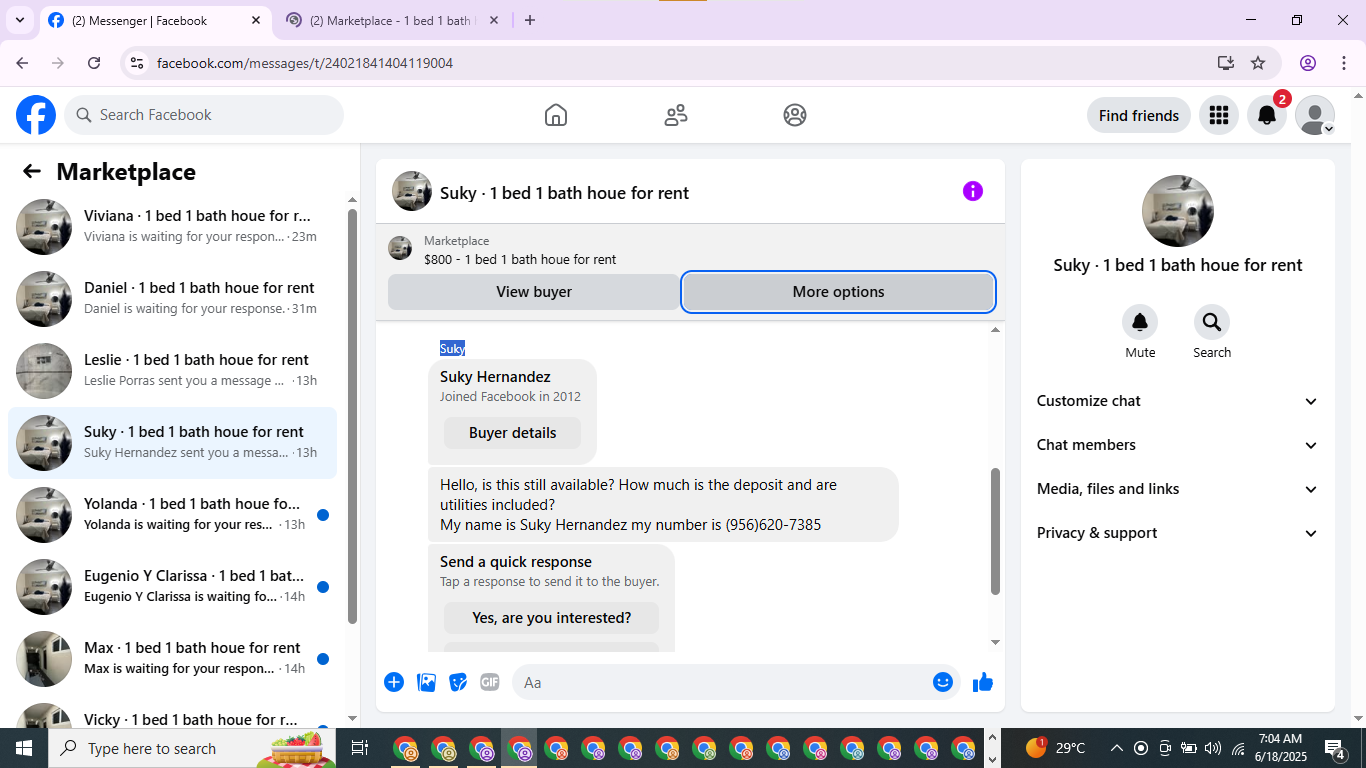Open conversation information purple icon
This screenshot has height=768, width=1366.
coord(973,191)
